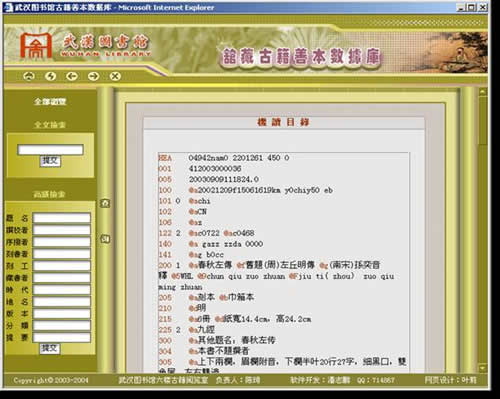Click the 地名 place name input field

point(62,302)
